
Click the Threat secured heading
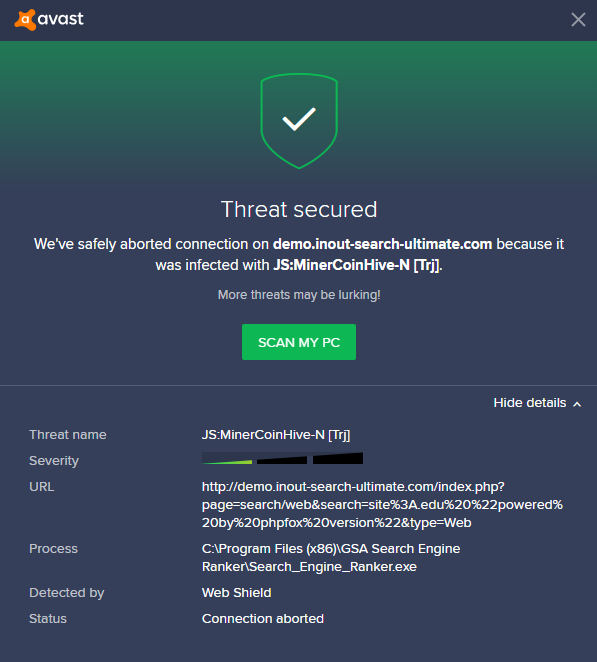tap(299, 209)
